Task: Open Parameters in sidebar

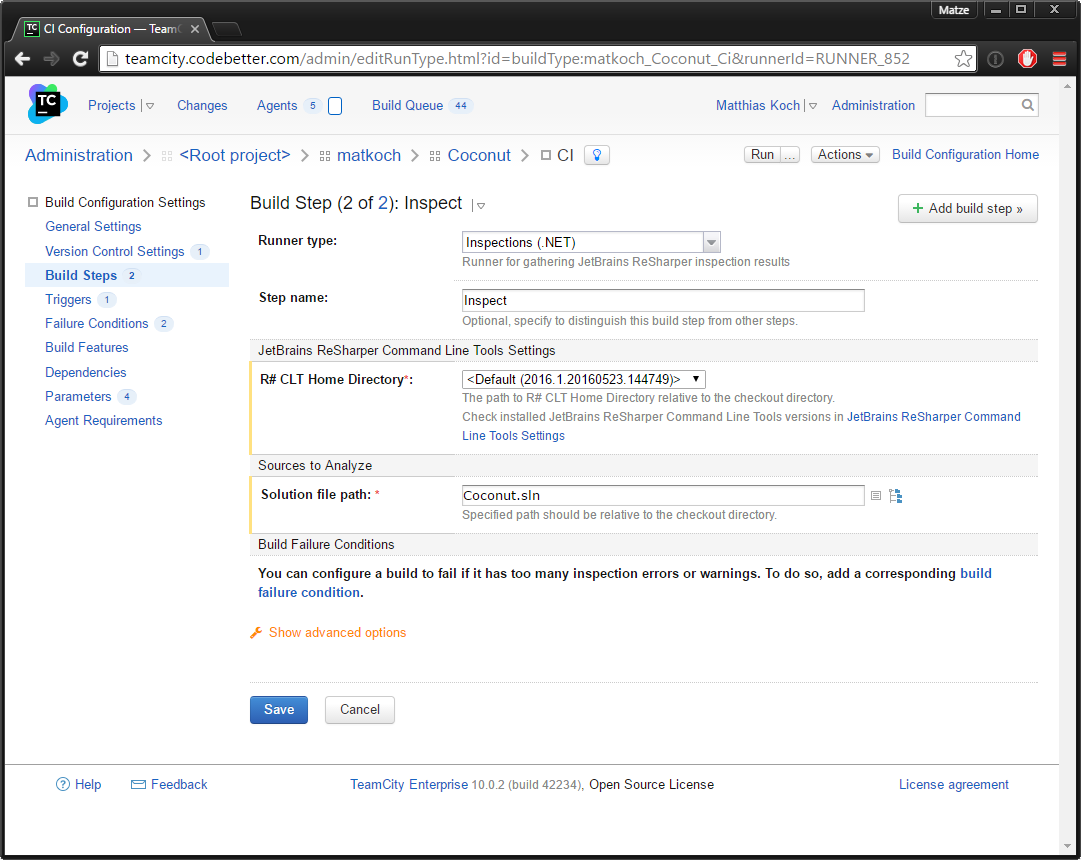Action: tap(78, 397)
